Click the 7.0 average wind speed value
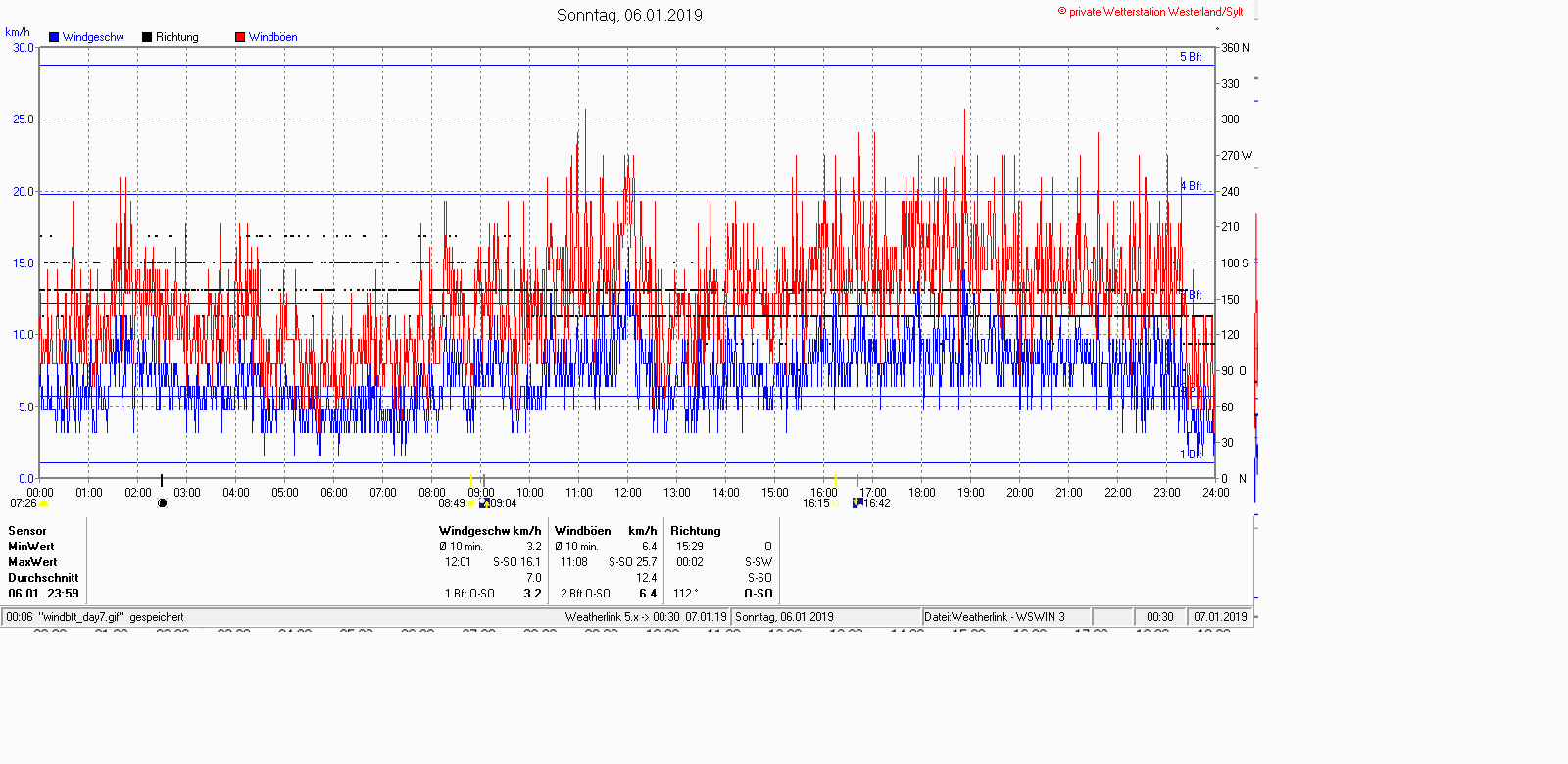1568x764 pixels. click(534, 578)
